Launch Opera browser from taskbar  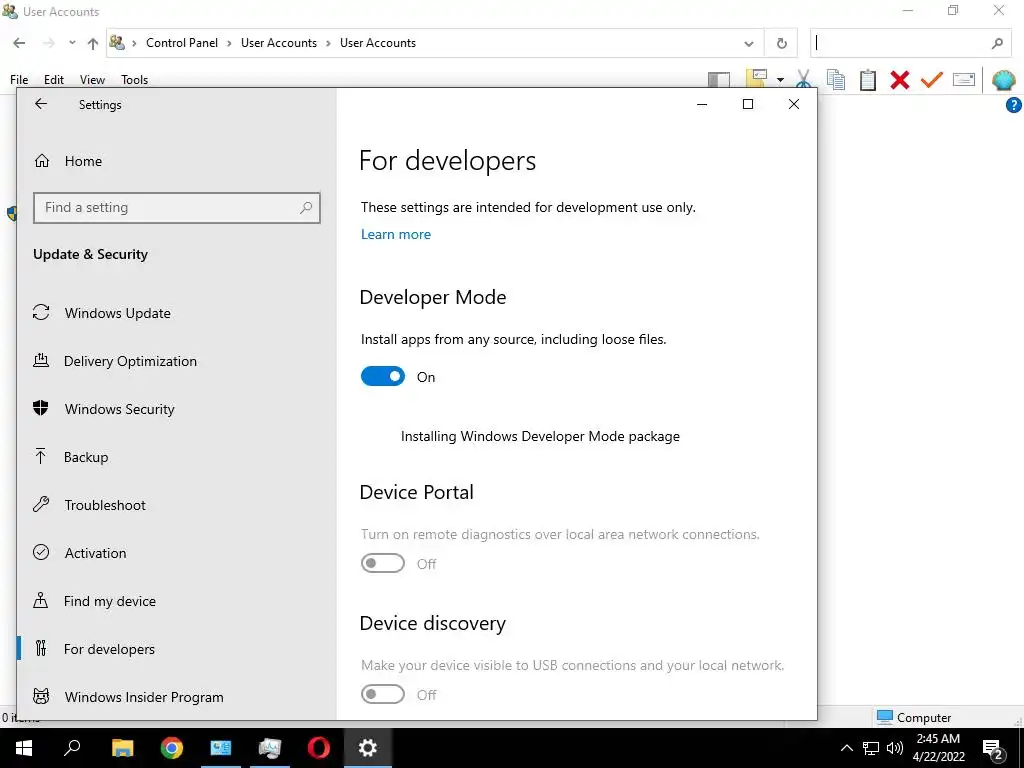[319, 748]
